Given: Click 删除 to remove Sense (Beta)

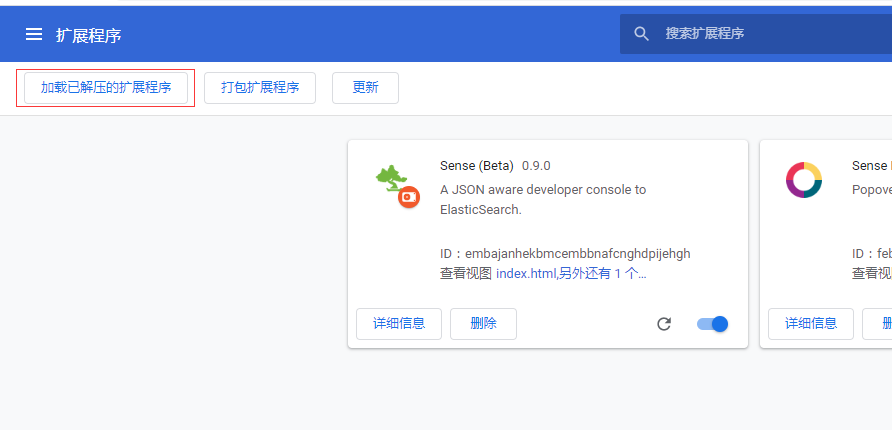Looking at the screenshot, I should tap(483, 324).
